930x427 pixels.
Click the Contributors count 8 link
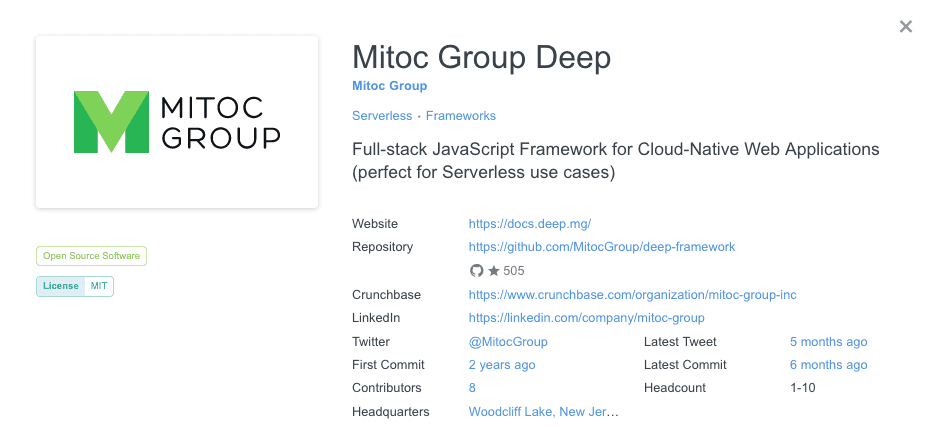[x=472, y=388]
